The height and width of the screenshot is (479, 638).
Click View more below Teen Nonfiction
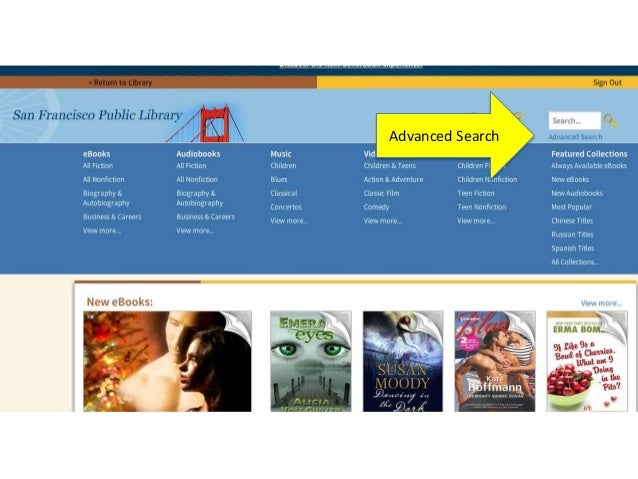click(x=476, y=221)
